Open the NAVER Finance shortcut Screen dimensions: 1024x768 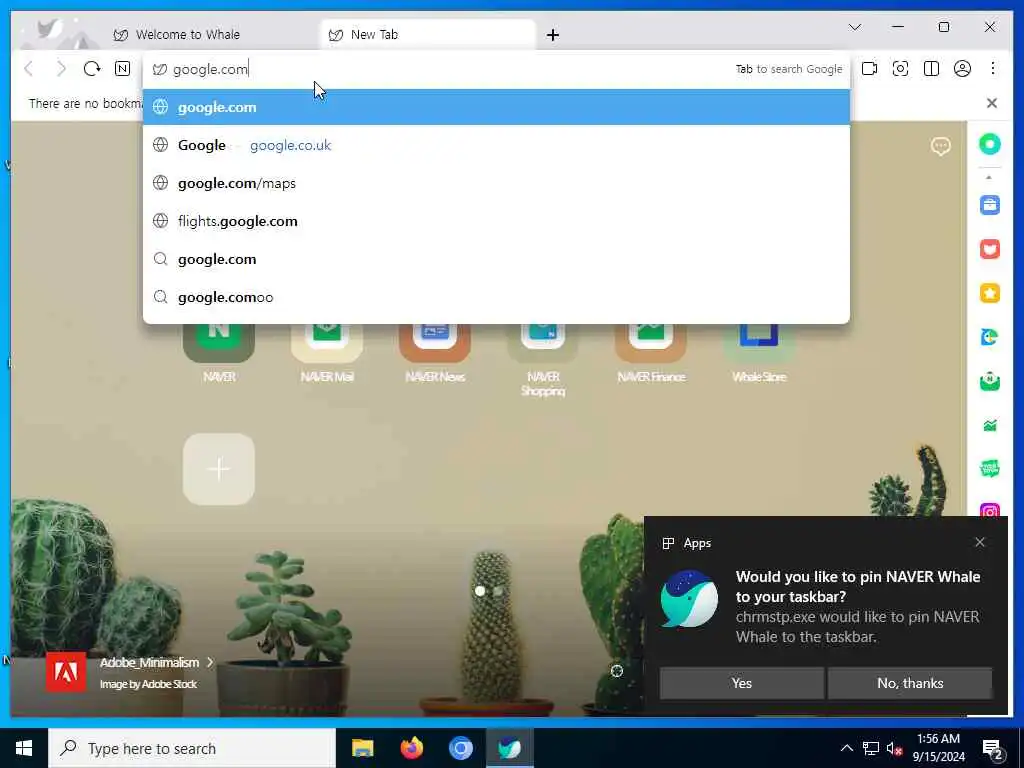(x=650, y=353)
